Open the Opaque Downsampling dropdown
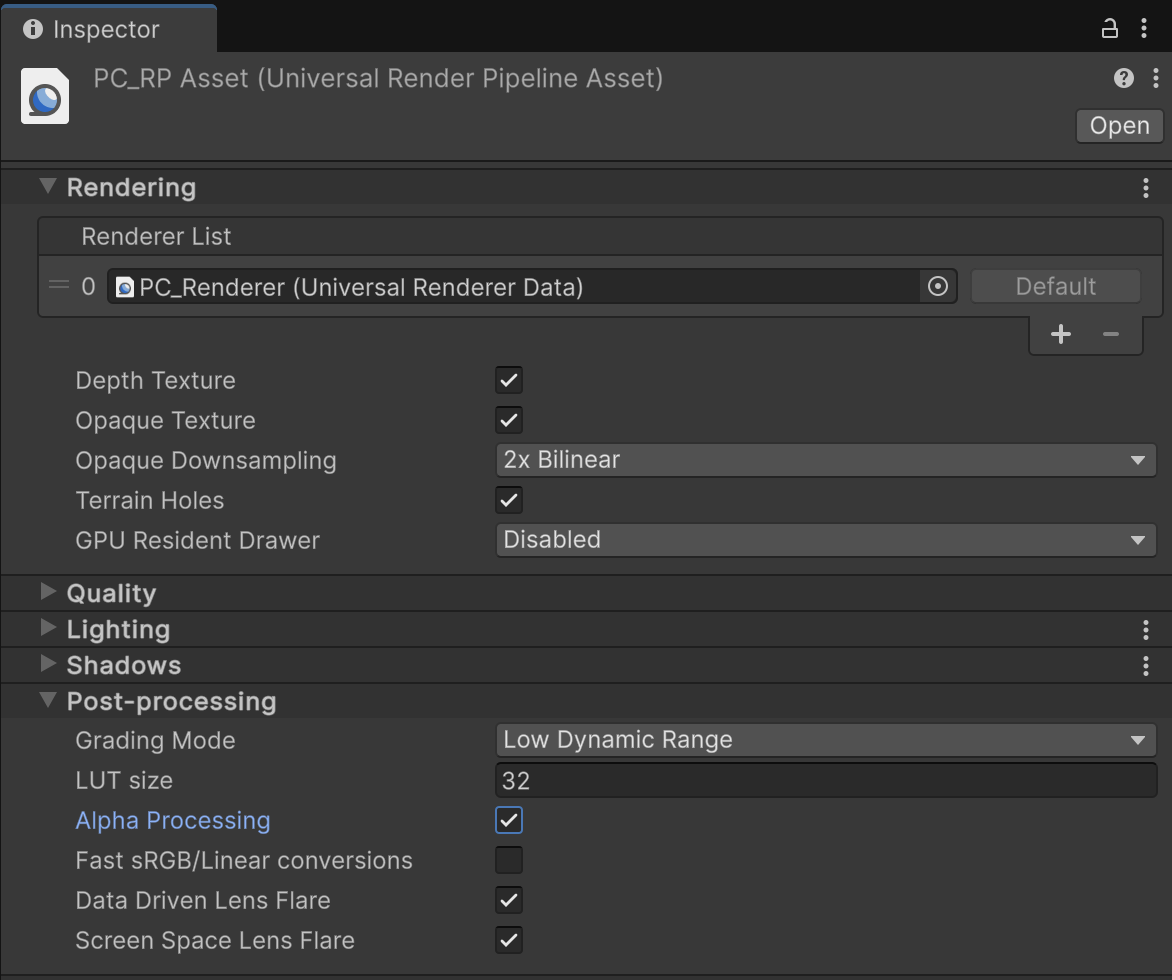This screenshot has height=980, width=1172. [x=825, y=460]
